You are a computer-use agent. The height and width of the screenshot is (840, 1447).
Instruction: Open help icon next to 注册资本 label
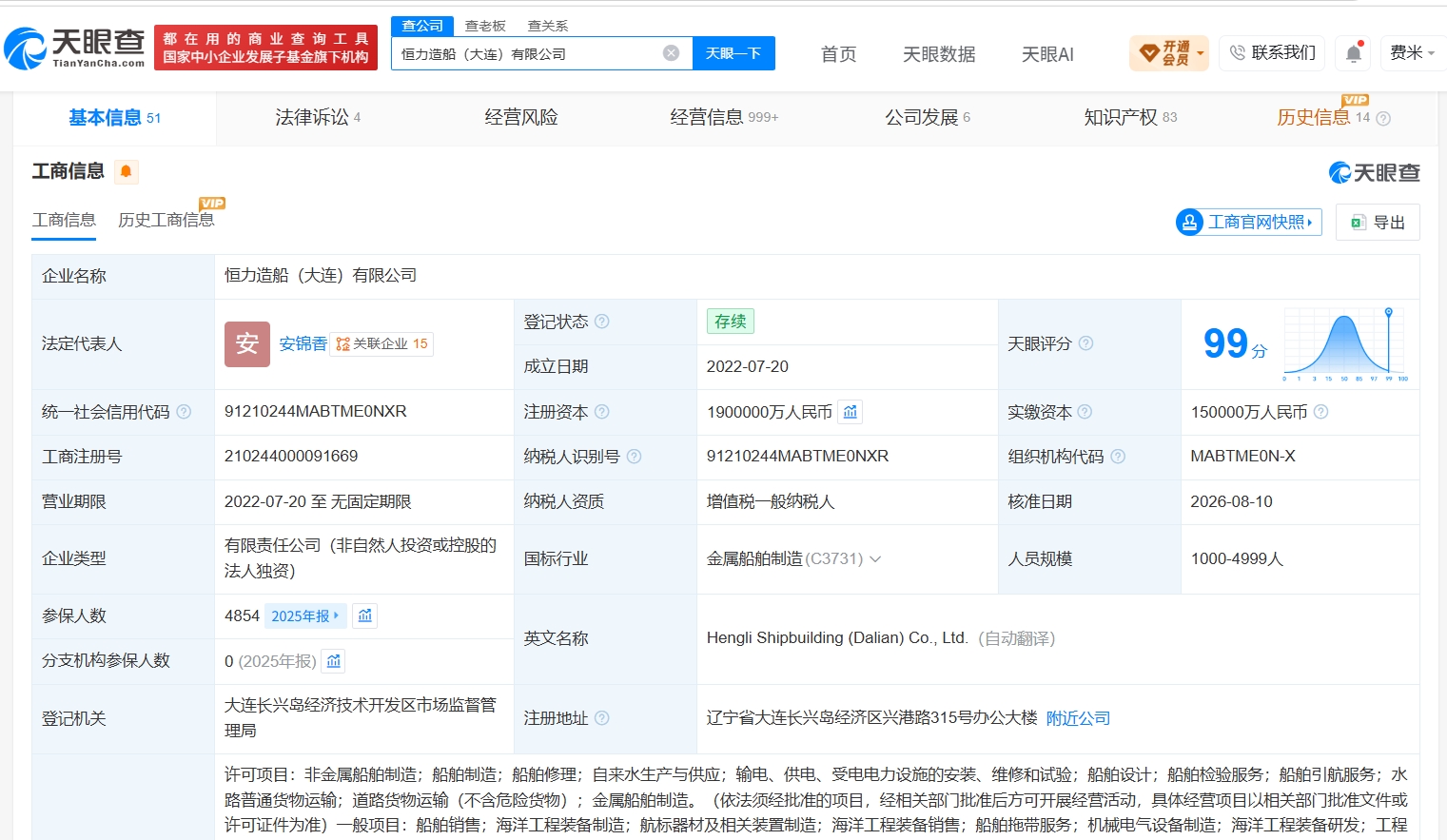tap(601, 412)
